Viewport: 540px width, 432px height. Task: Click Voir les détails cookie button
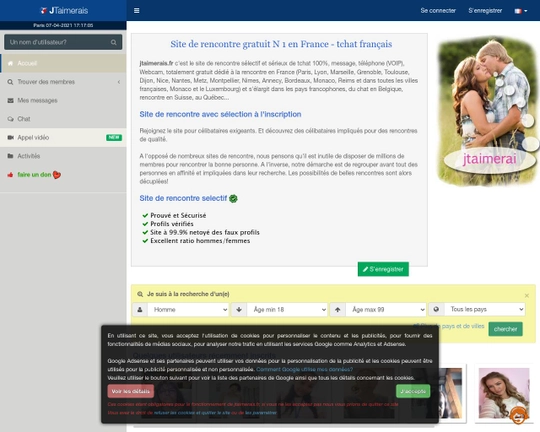(x=131, y=391)
